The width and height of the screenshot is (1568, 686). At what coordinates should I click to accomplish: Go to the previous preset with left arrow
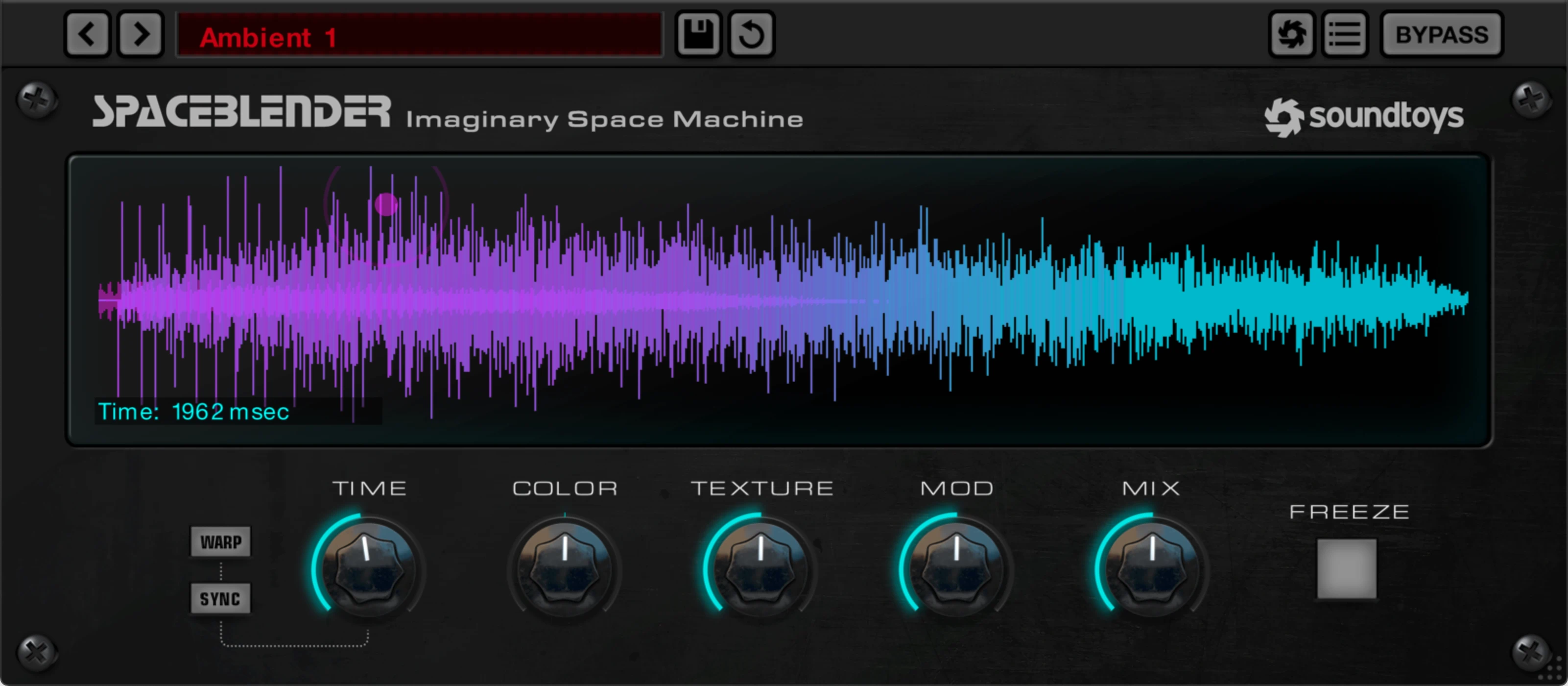(x=87, y=34)
